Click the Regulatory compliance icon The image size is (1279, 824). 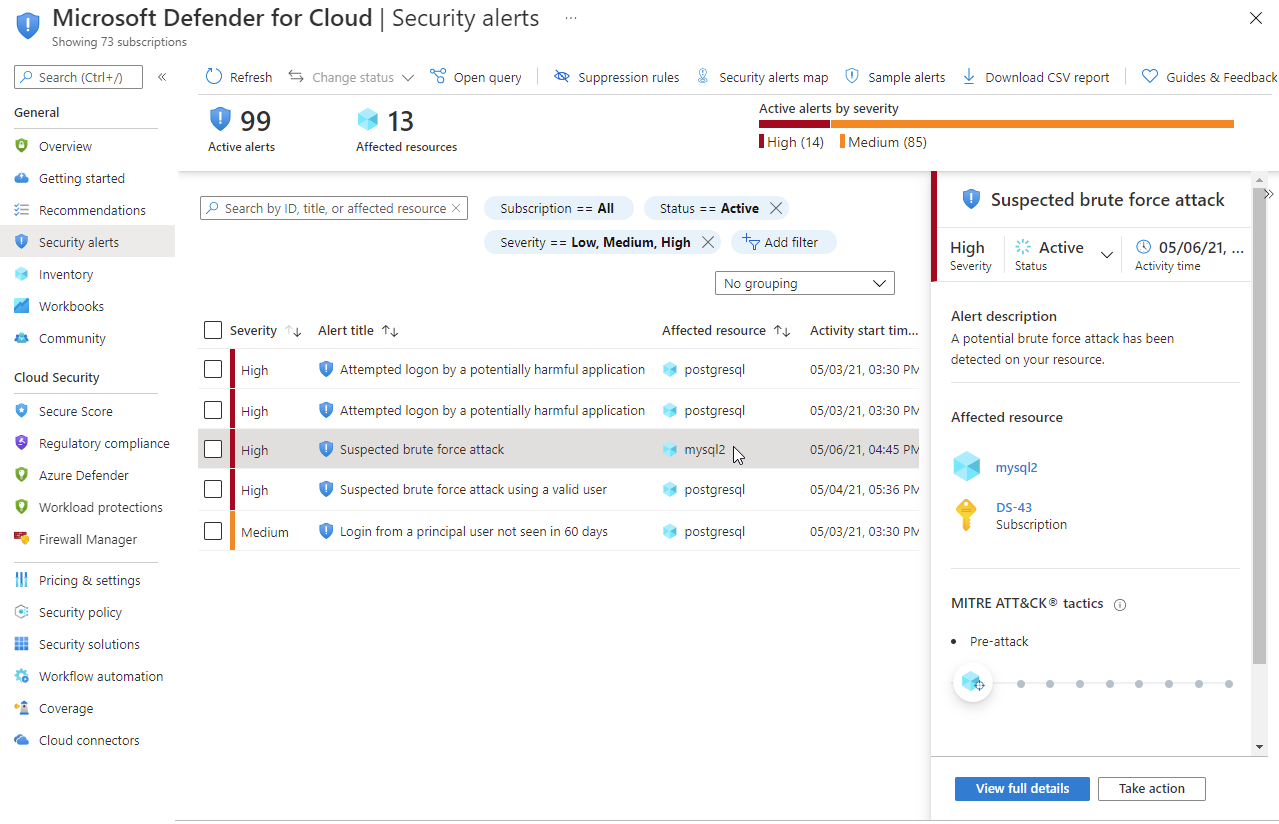click(22, 443)
